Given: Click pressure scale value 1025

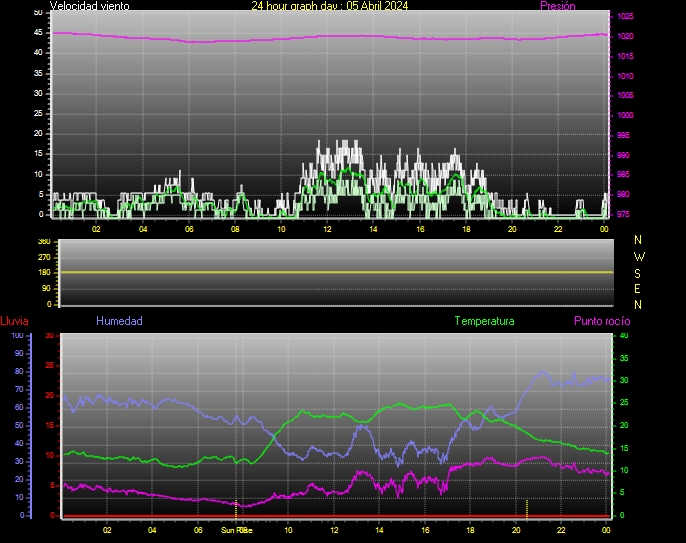Looking at the screenshot, I should 625,17.
